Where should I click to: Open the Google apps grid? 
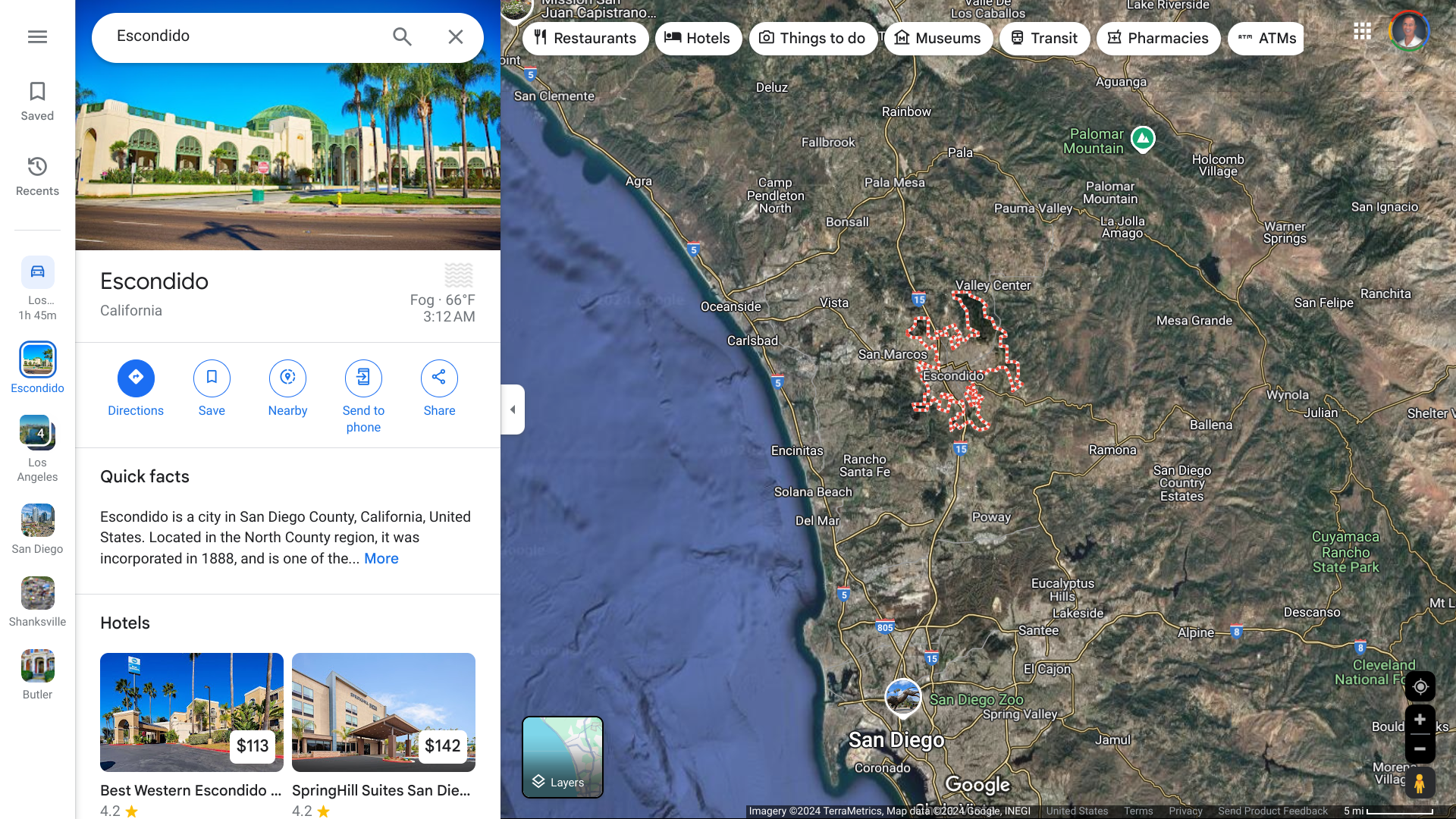click(1362, 31)
